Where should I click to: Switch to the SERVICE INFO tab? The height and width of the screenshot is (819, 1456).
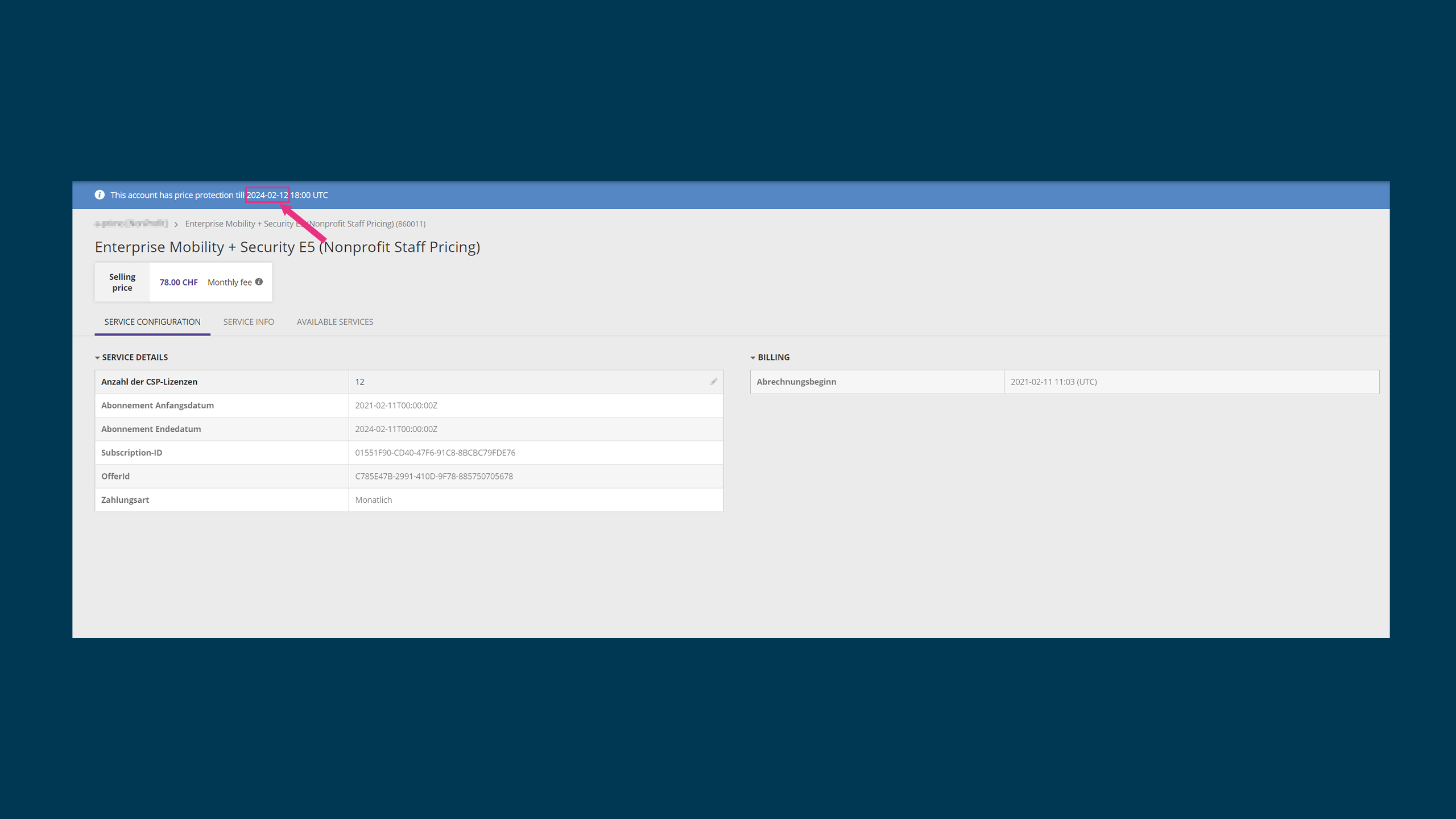coord(249,322)
